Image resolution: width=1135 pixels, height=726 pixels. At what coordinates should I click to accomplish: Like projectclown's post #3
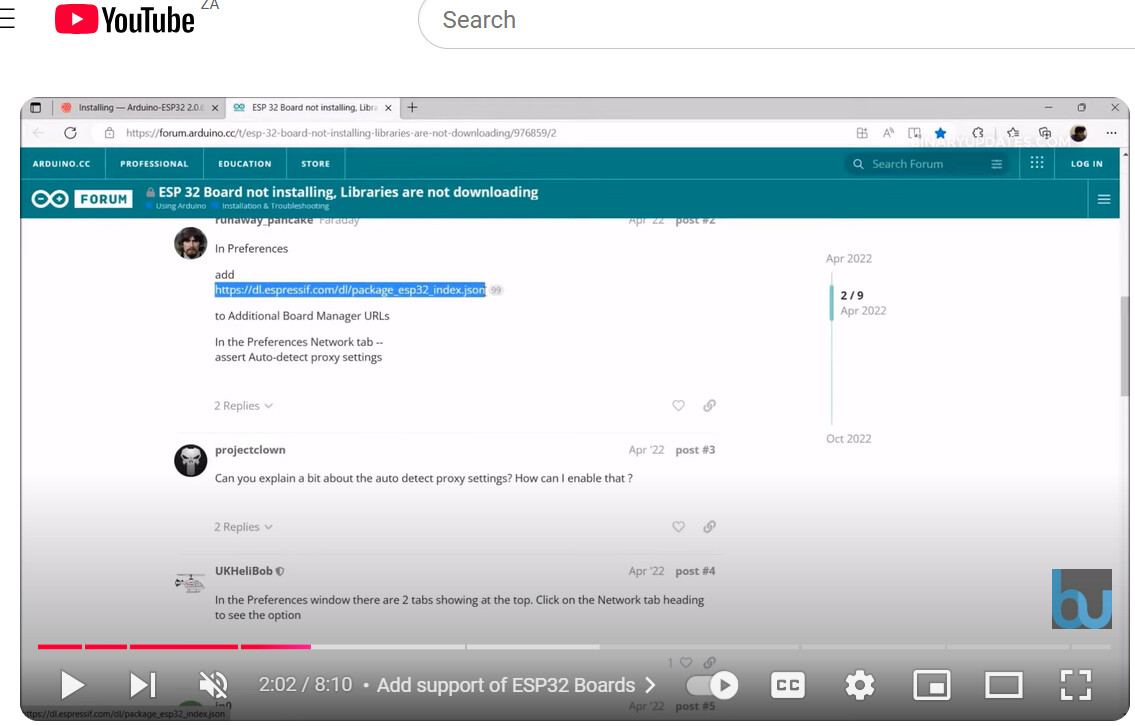[678, 527]
